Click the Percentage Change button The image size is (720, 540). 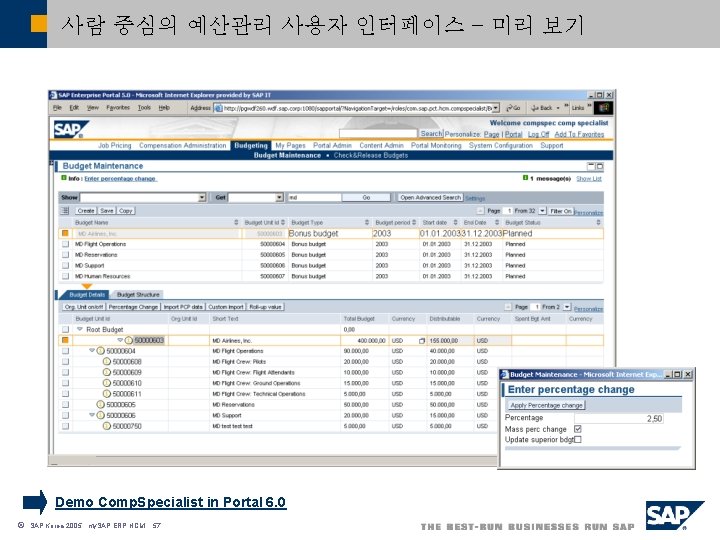(133, 307)
